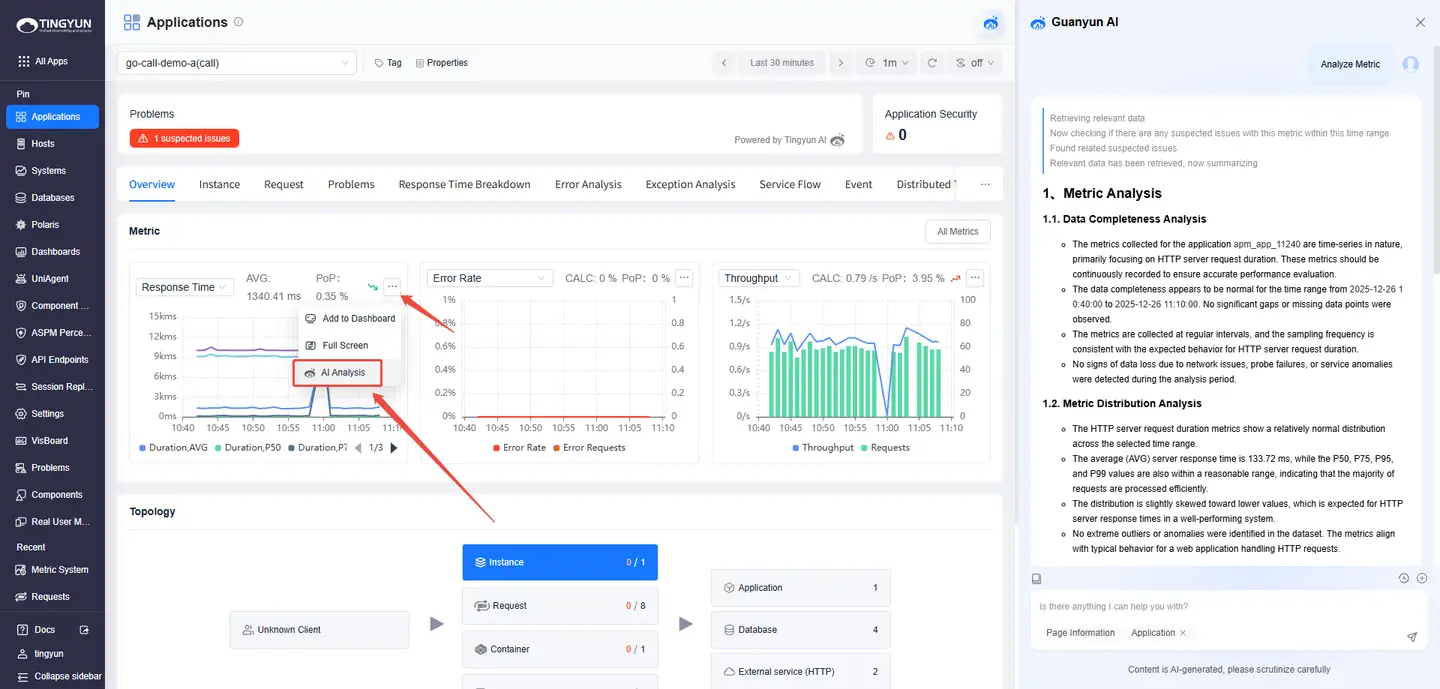Click the send message paper plane icon

click(x=1412, y=636)
